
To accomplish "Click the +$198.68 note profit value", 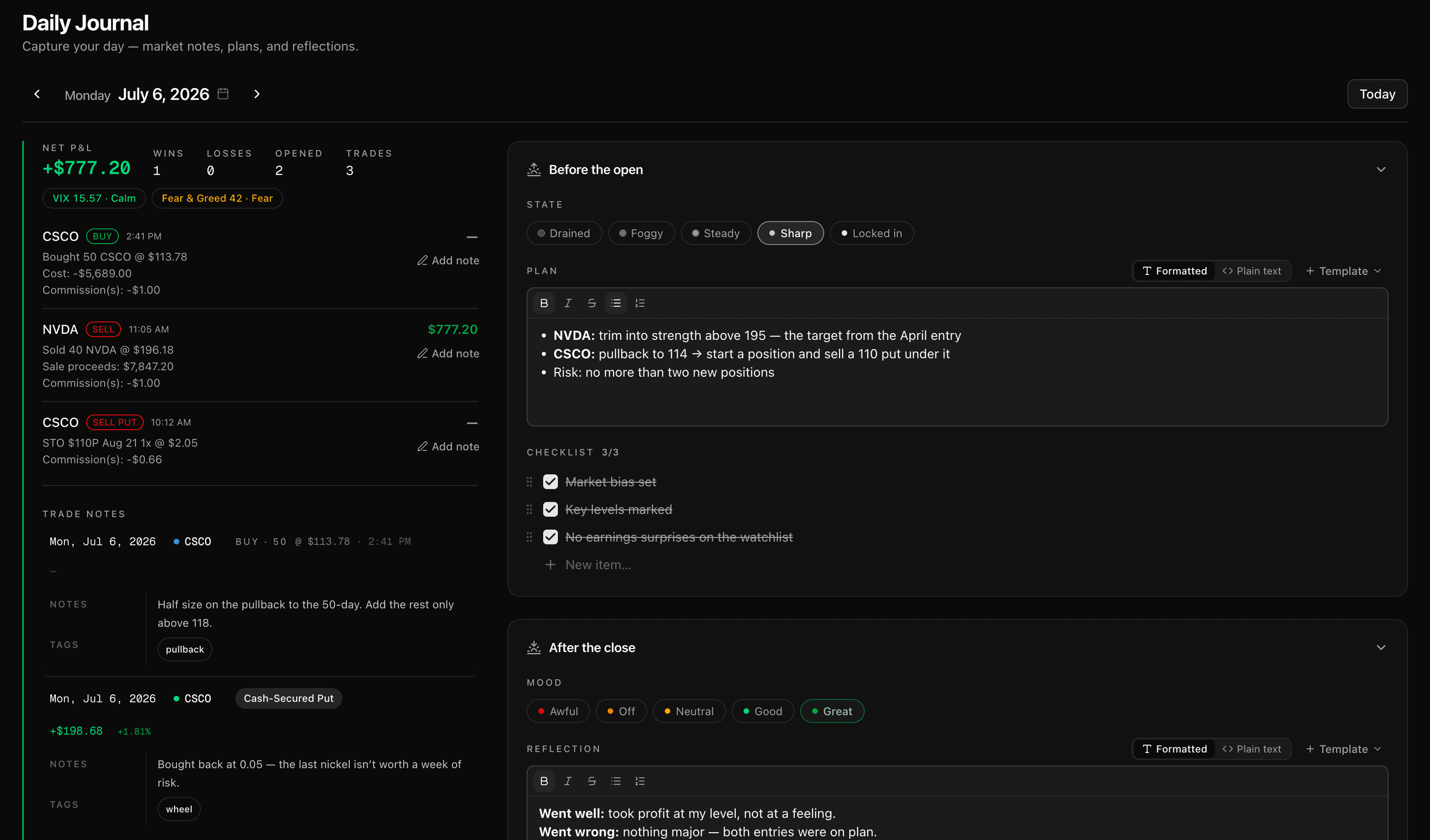I will [x=76, y=731].
